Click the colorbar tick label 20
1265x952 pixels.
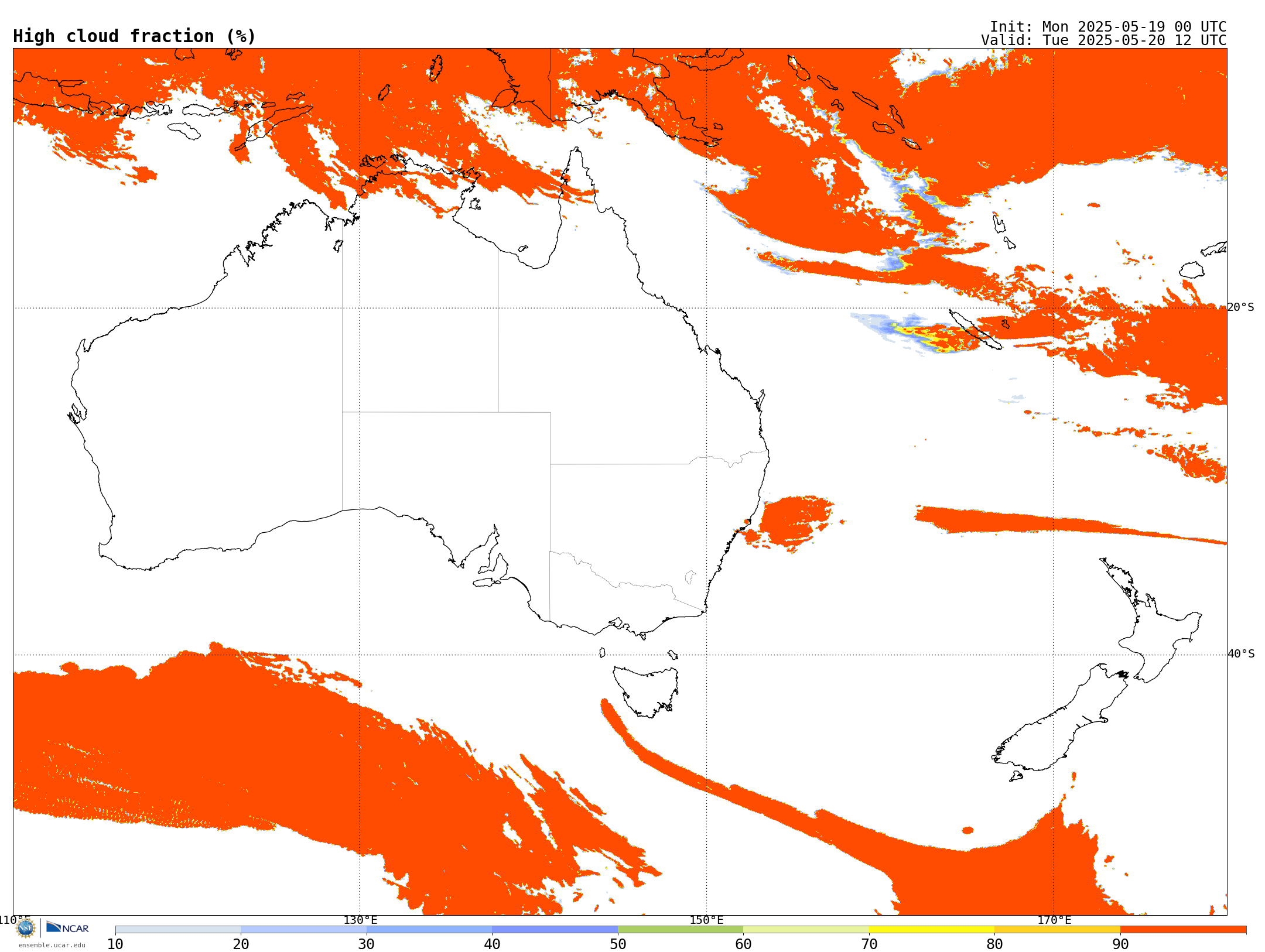pyautogui.click(x=241, y=944)
